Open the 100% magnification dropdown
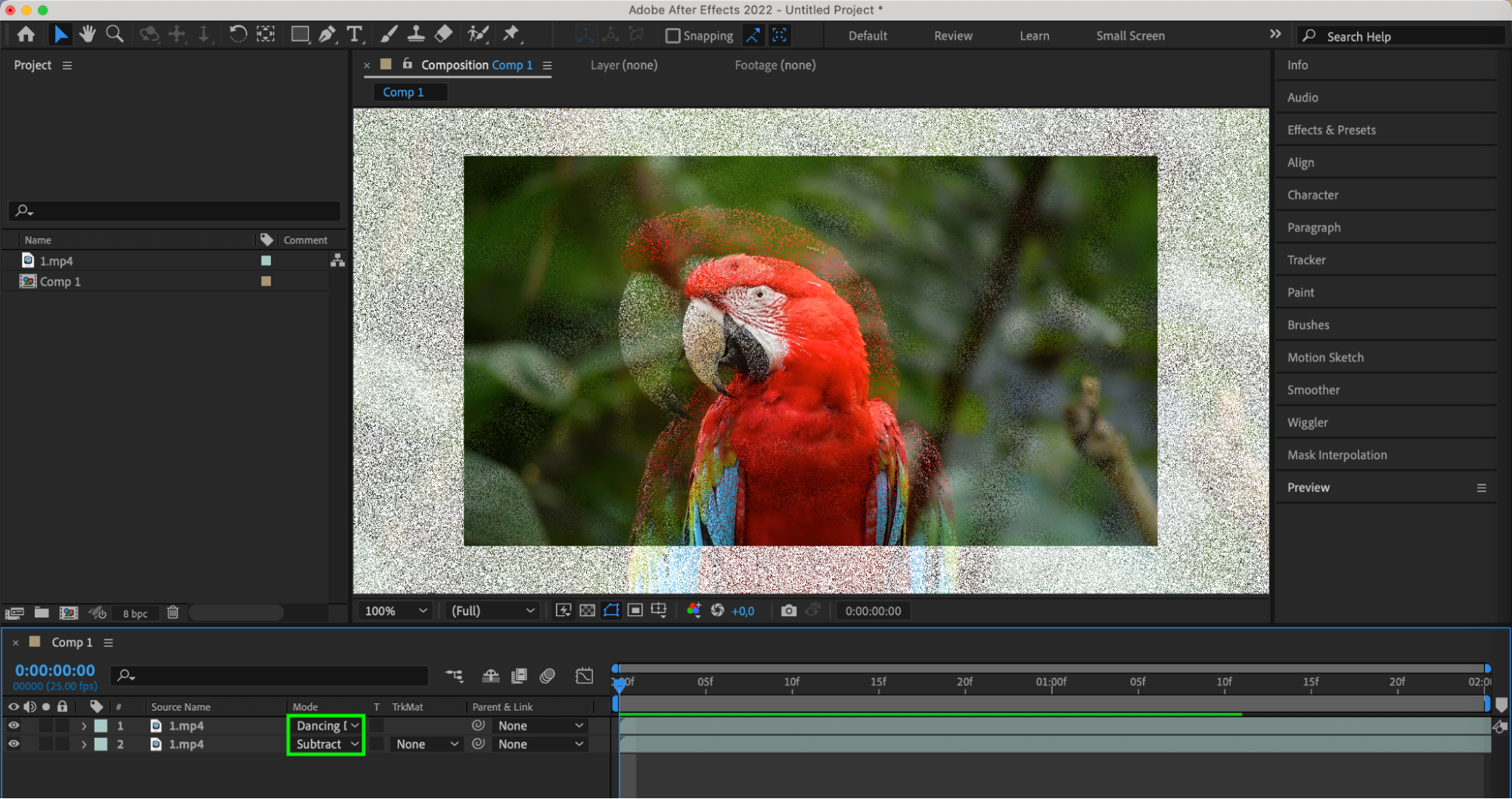 pyautogui.click(x=396, y=611)
